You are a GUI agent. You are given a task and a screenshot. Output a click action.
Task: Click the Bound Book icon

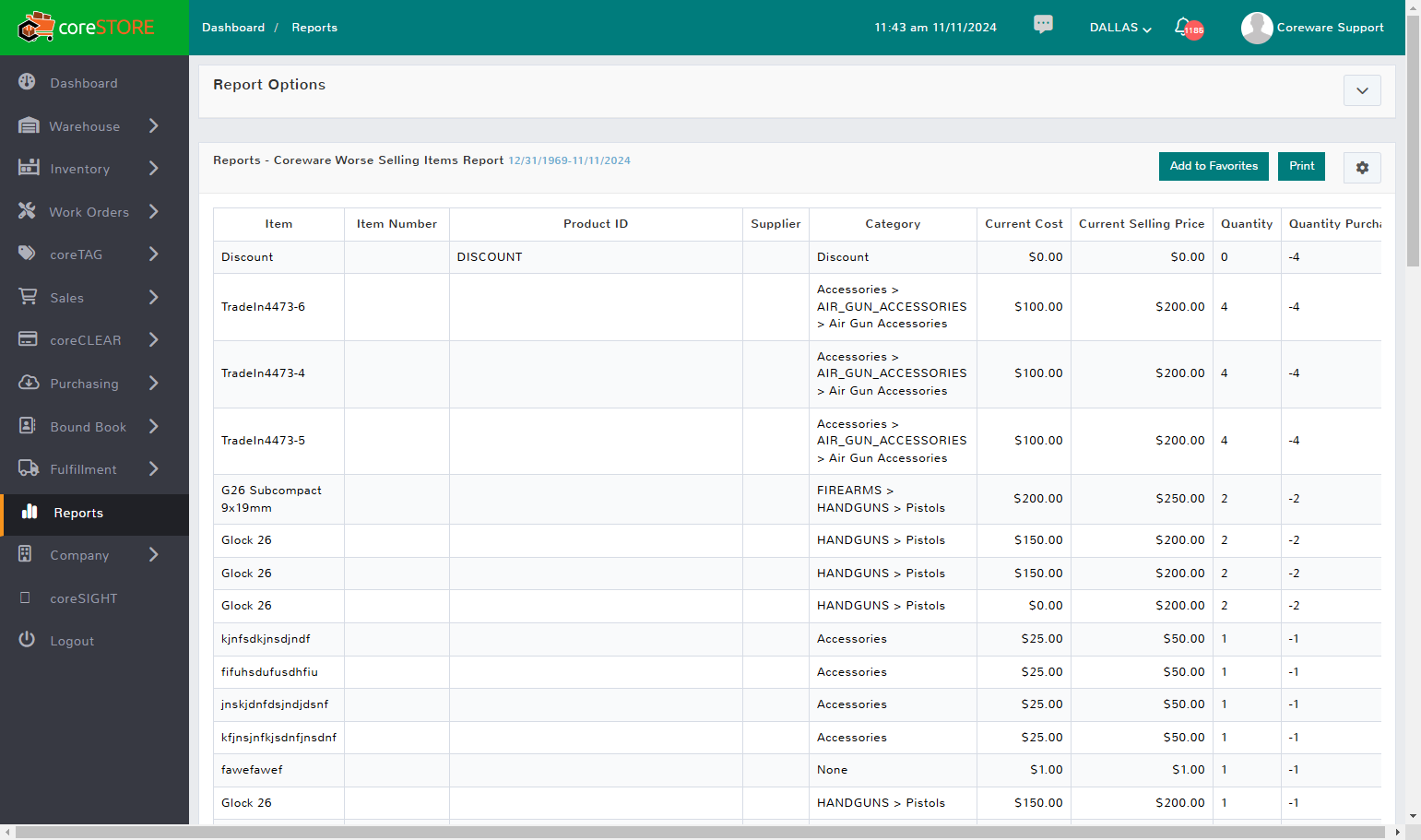(27, 426)
